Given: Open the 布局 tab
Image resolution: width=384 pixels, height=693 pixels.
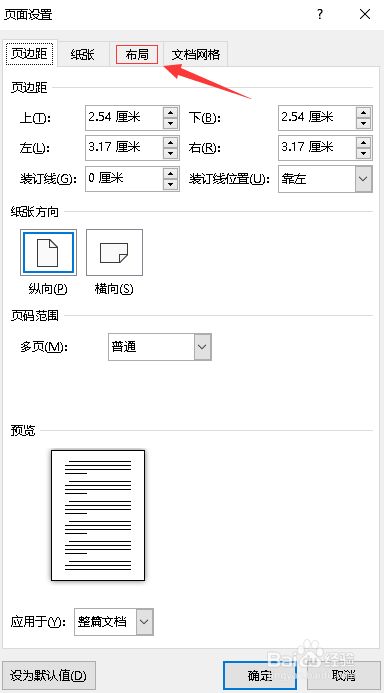Looking at the screenshot, I should pos(137,55).
